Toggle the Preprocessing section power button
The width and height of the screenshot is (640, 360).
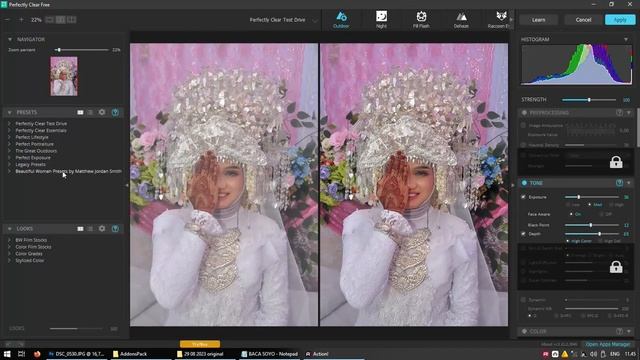point(524,112)
